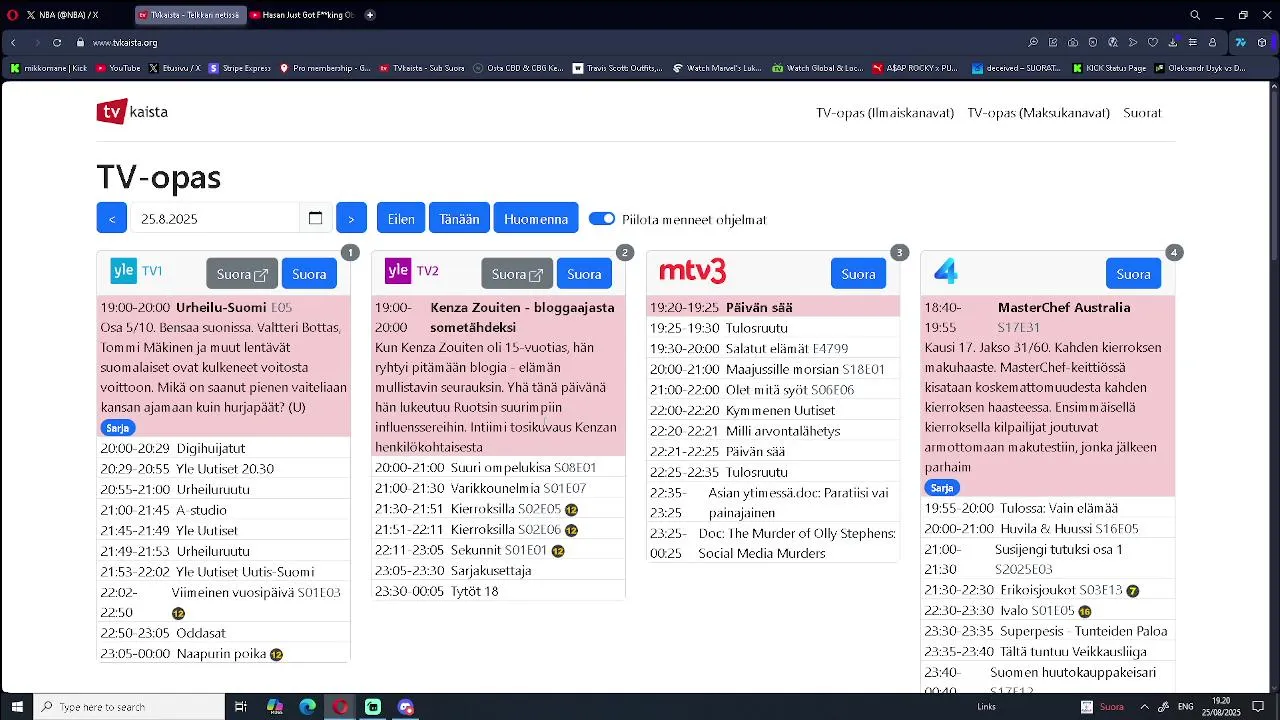Click the Eilen button

click(401, 218)
